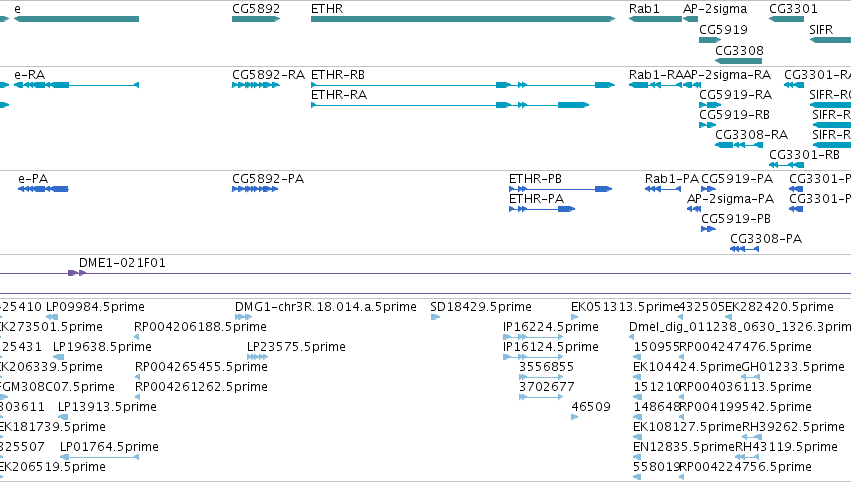Click the CG3301 gene bar
851x482 pixels.
pos(786,19)
